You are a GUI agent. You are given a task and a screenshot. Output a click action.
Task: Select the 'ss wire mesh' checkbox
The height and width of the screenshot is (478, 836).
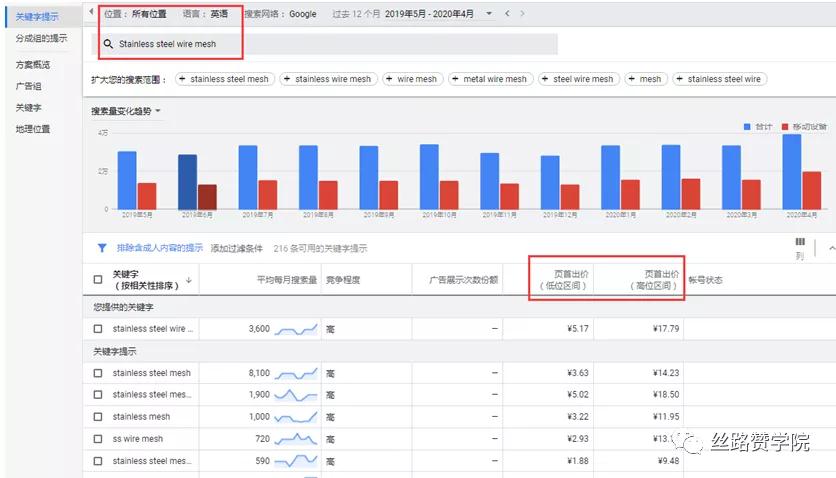pyautogui.click(x=98, y=439)
